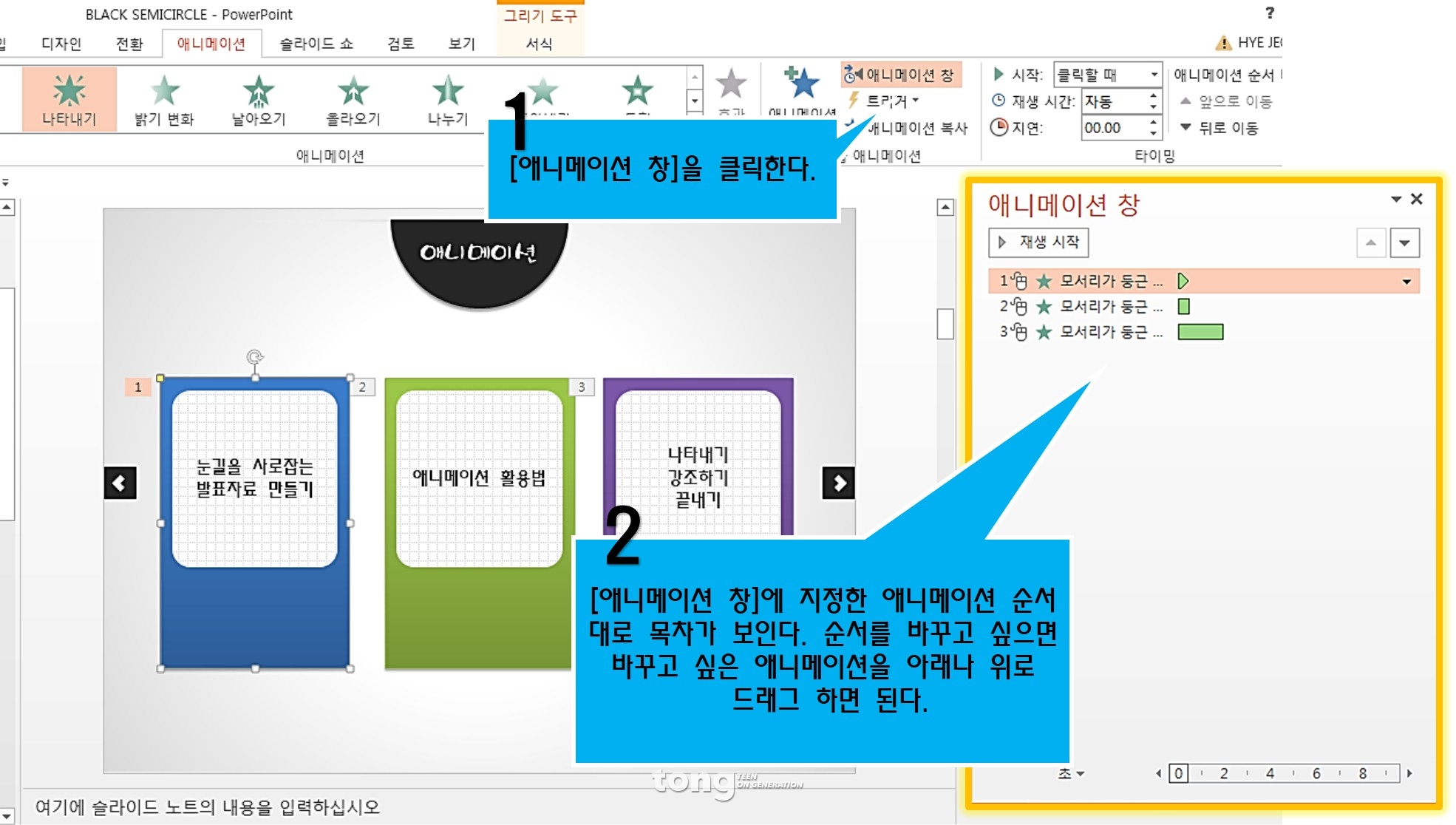Apply the 날아오기 (Fly In) animation effect
Viewport: 1456px width, 825px height.
(259, 99)
